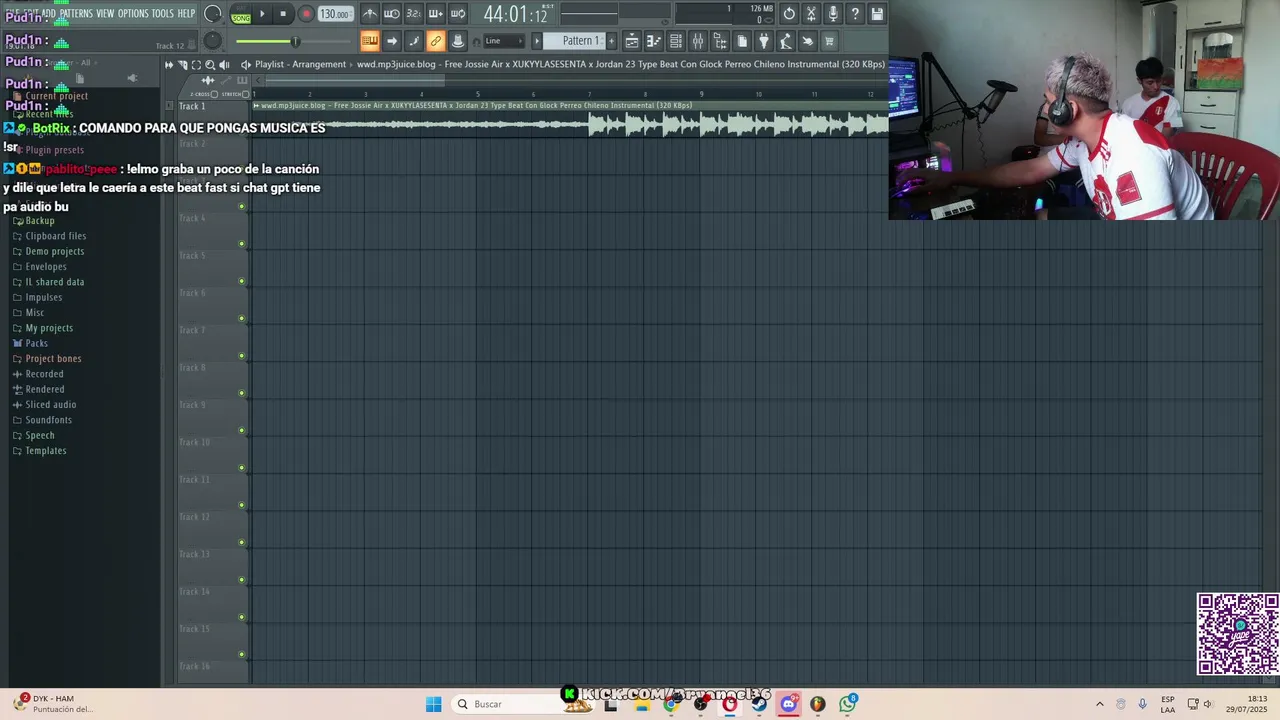Expand the Packs folder

coord(36,344)
